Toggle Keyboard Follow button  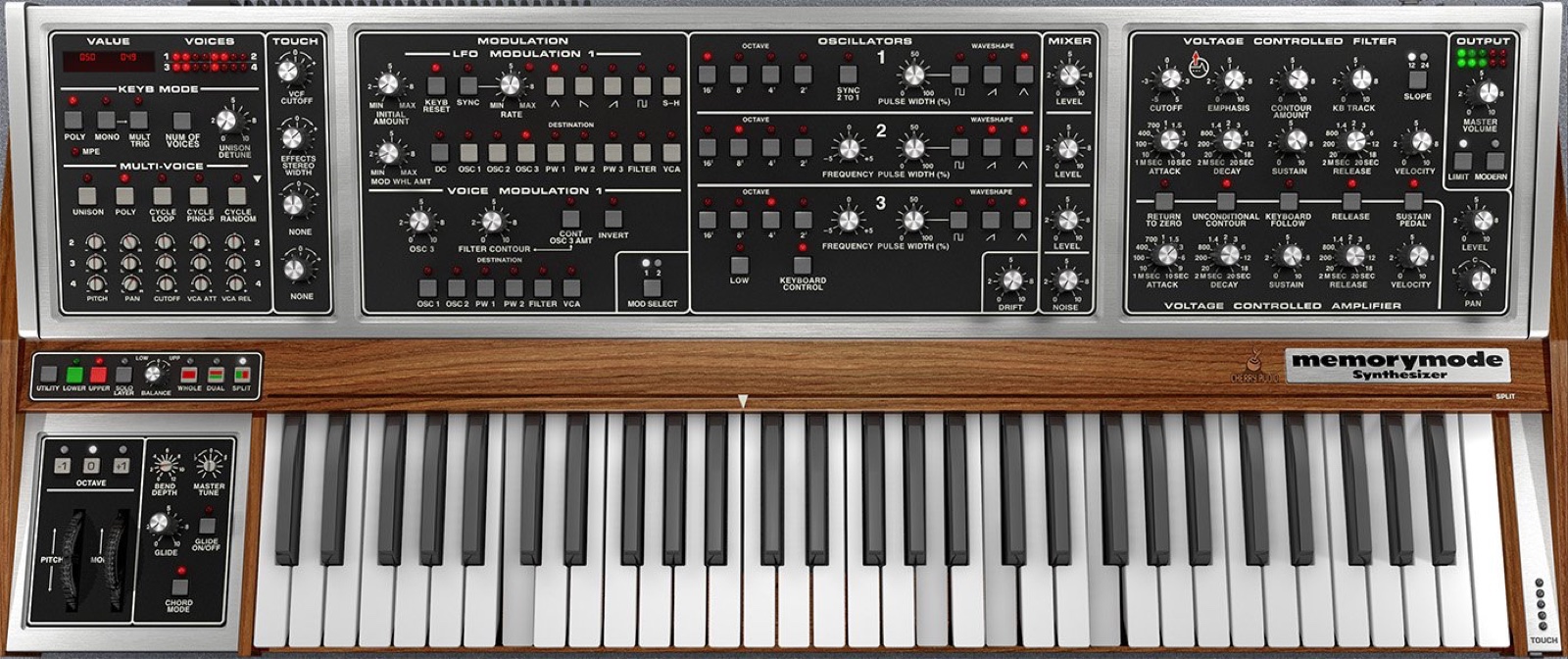click(1287, 202)
